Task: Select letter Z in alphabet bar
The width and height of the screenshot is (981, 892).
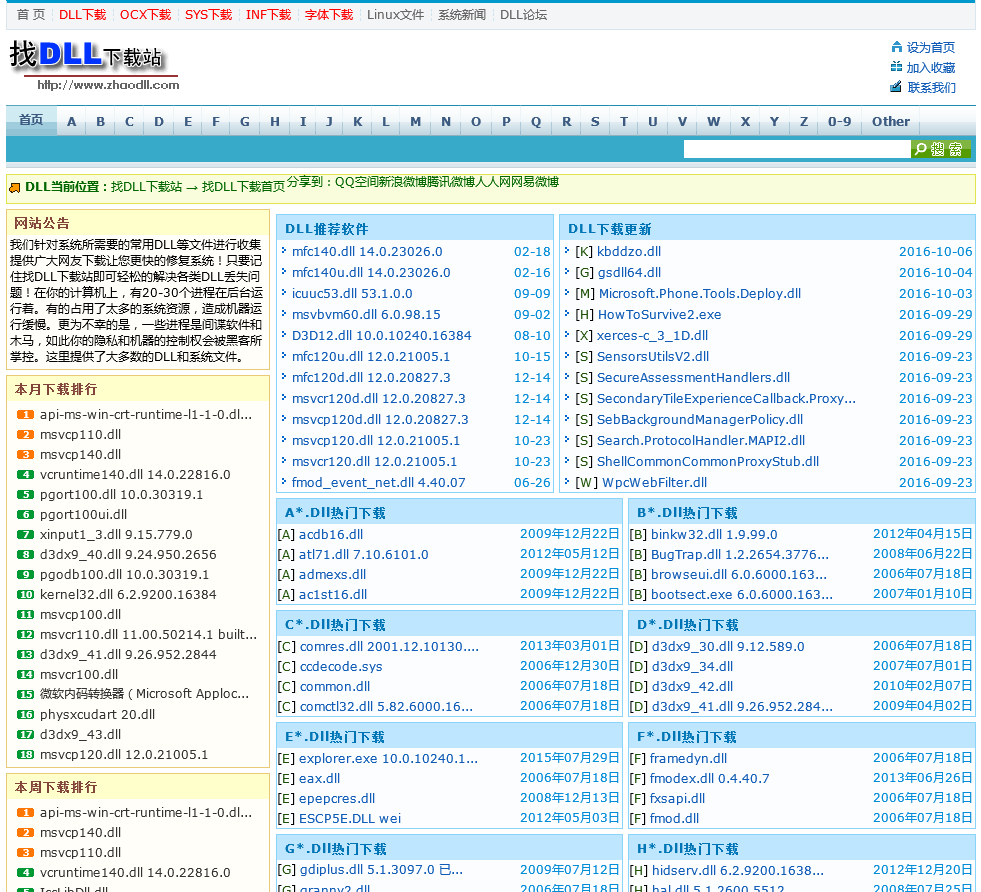Action: pos(804,121)
